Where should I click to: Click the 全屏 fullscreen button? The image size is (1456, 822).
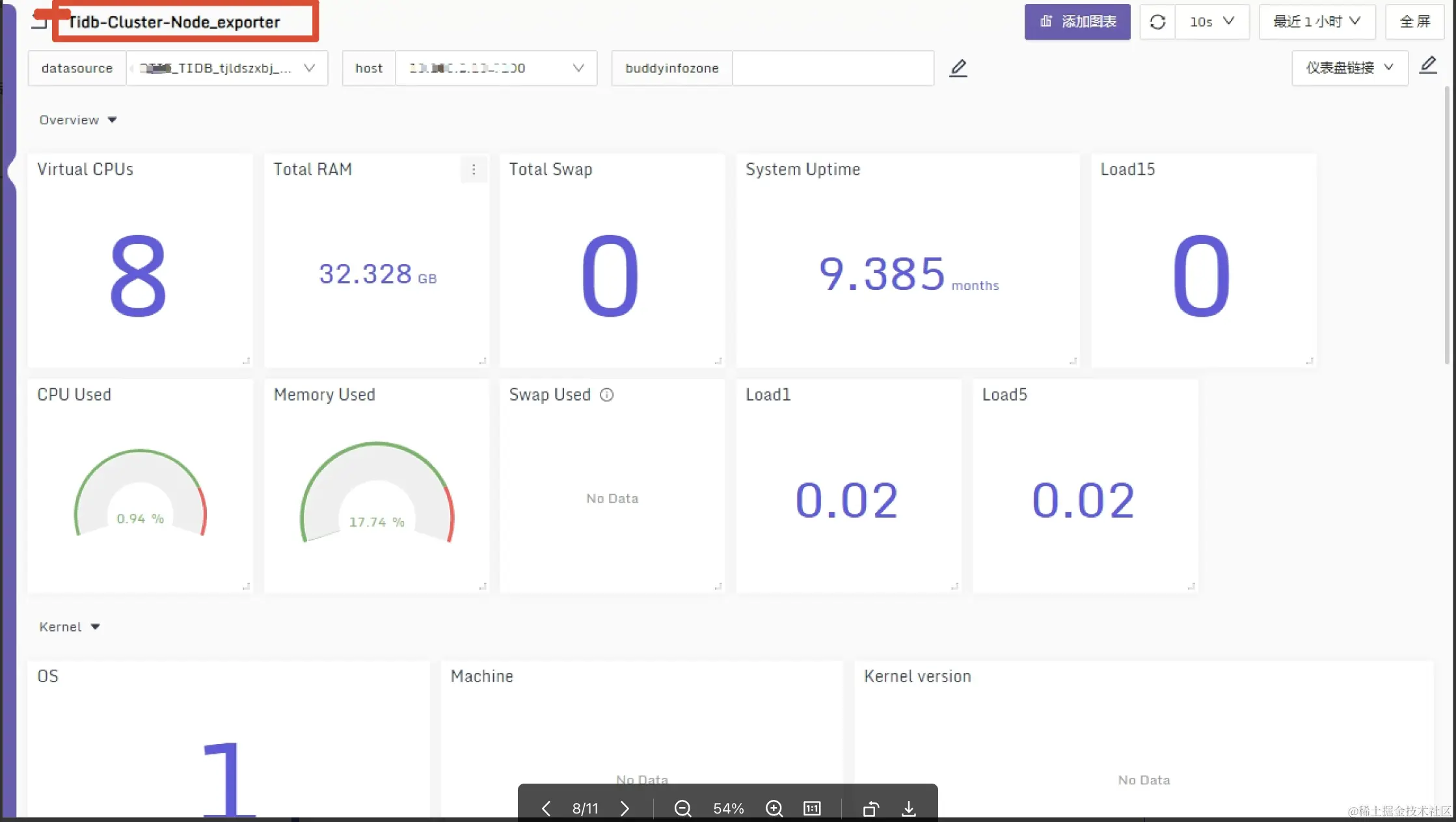[x=1415, y=22]
